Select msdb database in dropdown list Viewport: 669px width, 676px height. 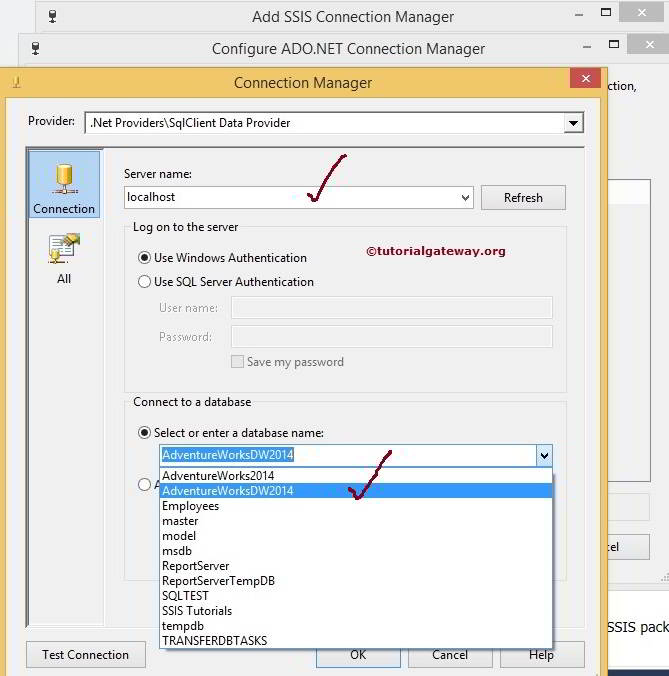pos(356,551)
